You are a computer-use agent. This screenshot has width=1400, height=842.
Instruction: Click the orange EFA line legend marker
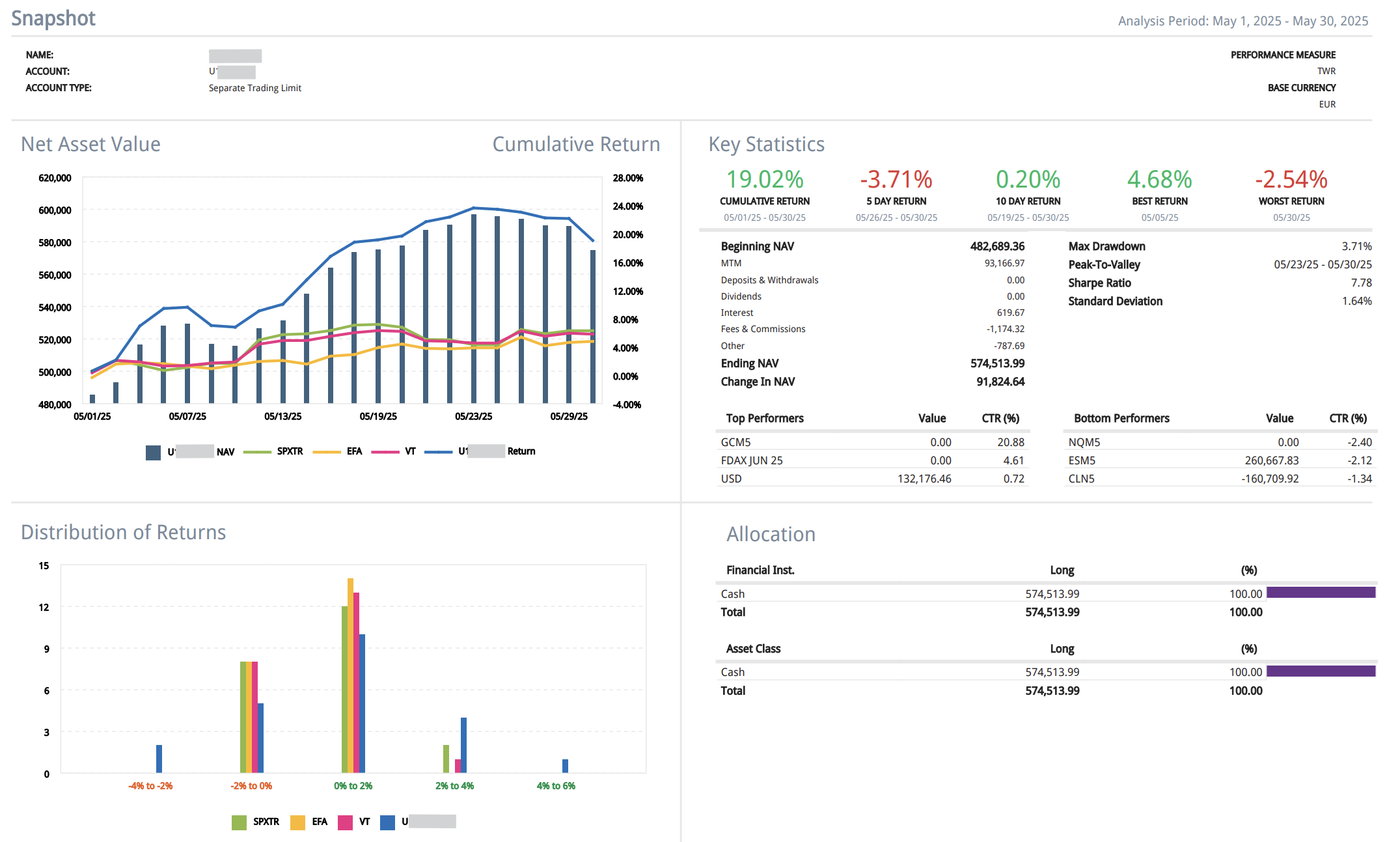point(327,451)
